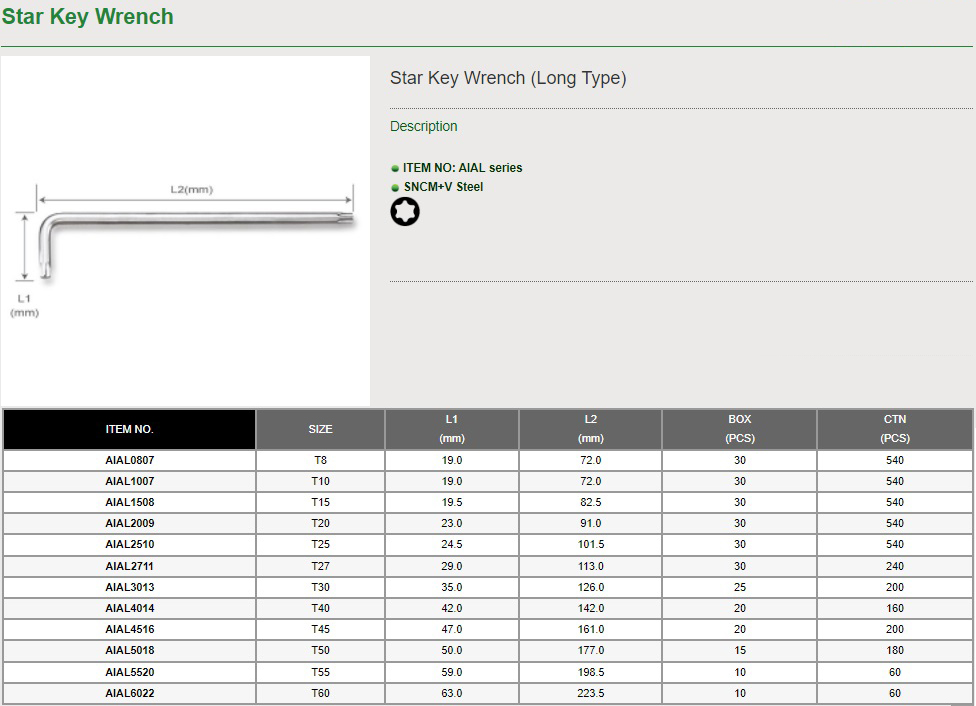Screen dimensions: 976x706
Task: Click the star key wrench product image
Action: click(x=186, y=230)
